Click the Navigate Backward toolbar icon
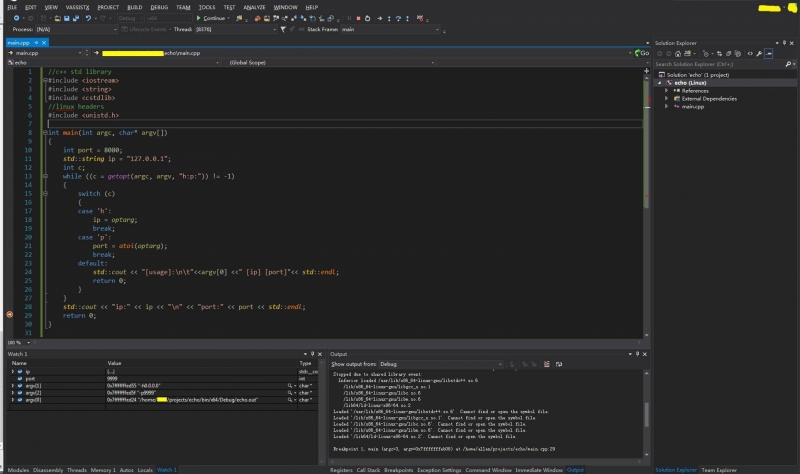The height and width of the screenshot is (474, 800). coord(16,18)
